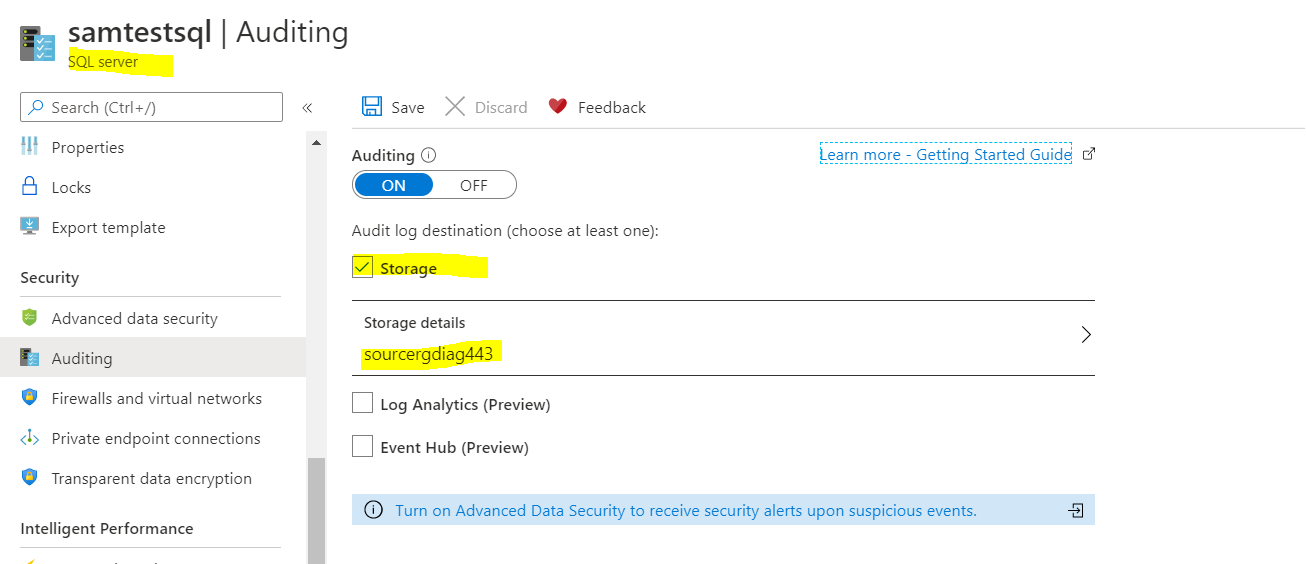Click the samtestsql | Auditing title

(x=208, y=33)
